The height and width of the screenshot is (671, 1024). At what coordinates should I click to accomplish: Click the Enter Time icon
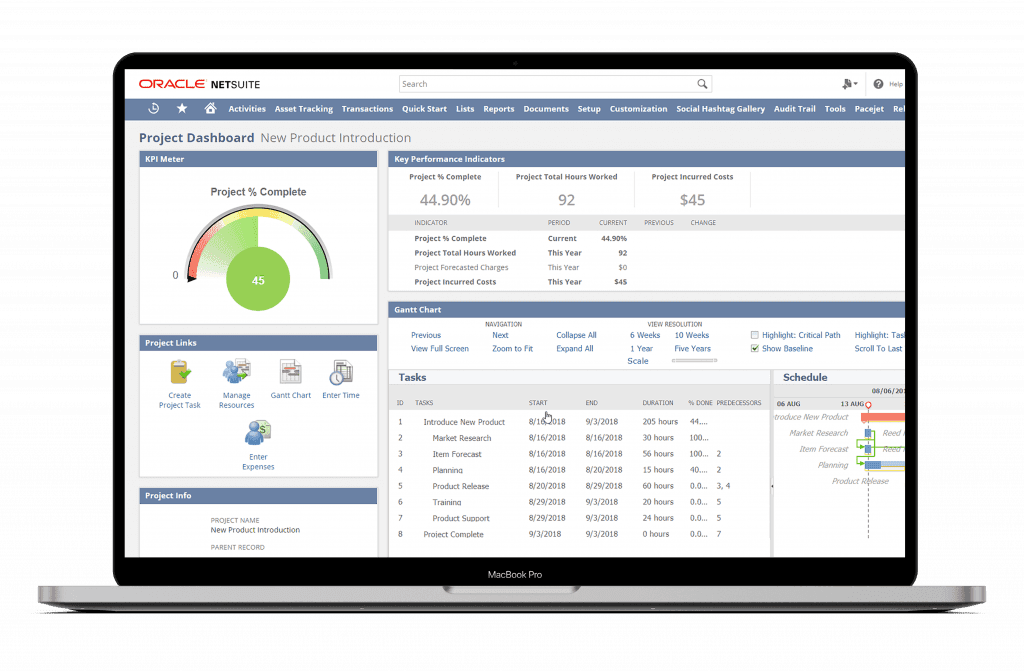[x=340, y=372]
